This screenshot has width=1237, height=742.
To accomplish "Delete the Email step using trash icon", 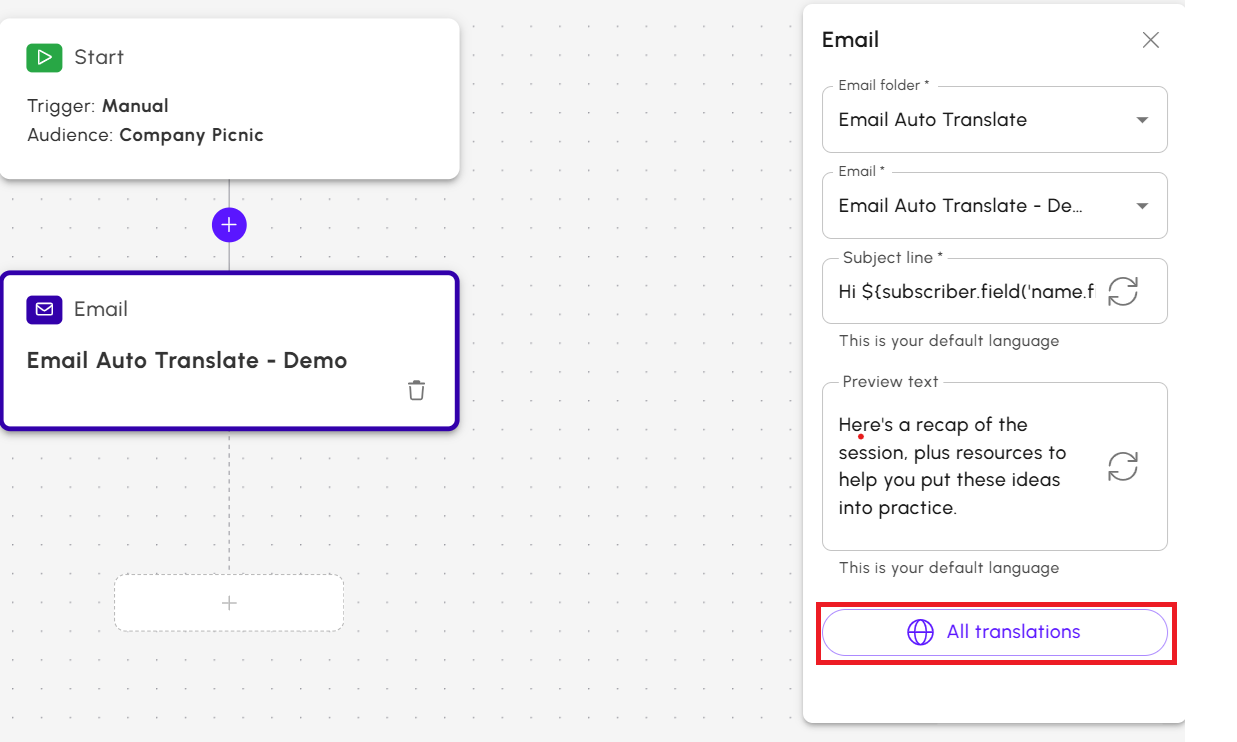I will coord(417,390).
